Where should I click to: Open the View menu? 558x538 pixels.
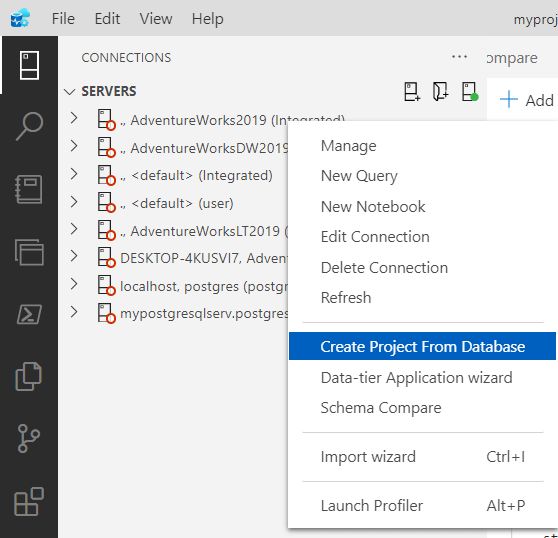click(156, 19)
